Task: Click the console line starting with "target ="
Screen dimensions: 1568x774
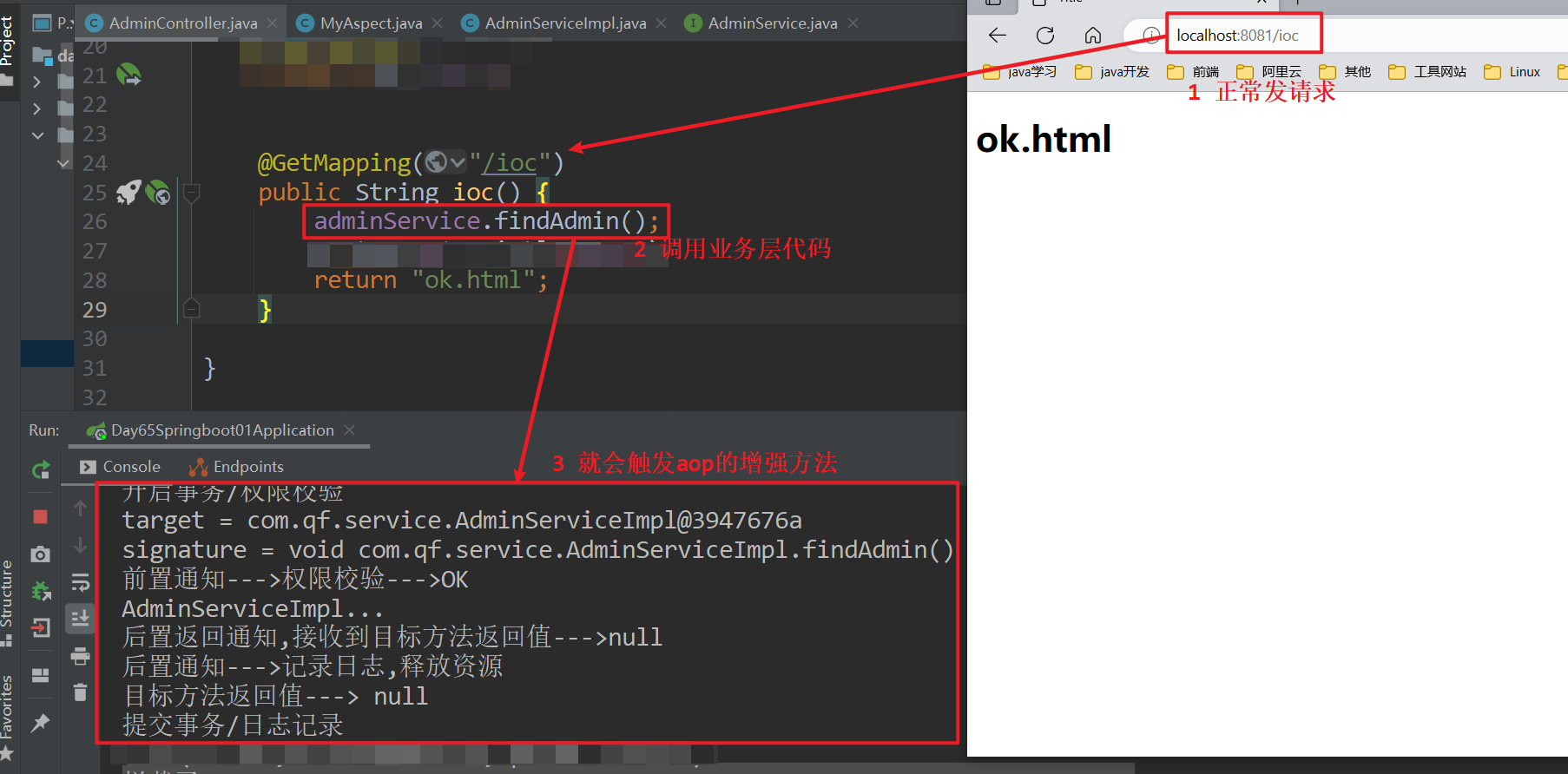Action: click(x=462, y=521)
